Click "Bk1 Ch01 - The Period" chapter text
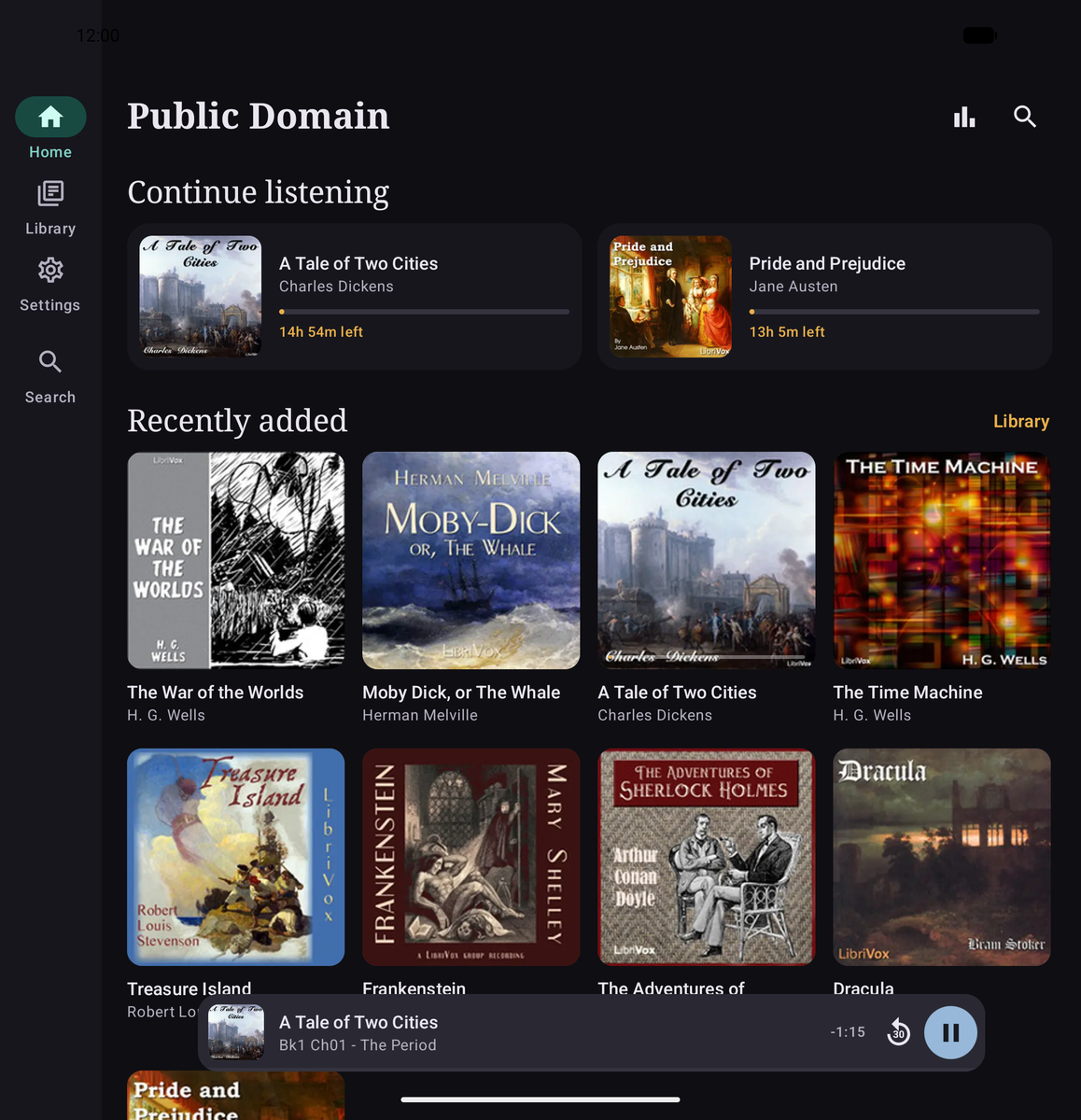Image resolution: width=1081 pixels, height=1120 pixels. (358, 1045)
